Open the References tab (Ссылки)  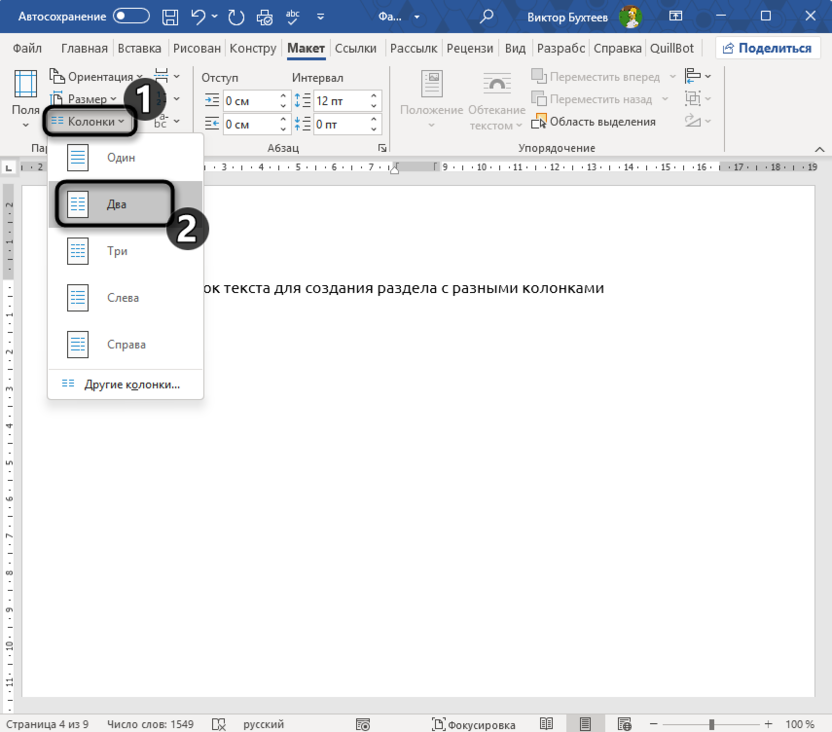point(355,48)
